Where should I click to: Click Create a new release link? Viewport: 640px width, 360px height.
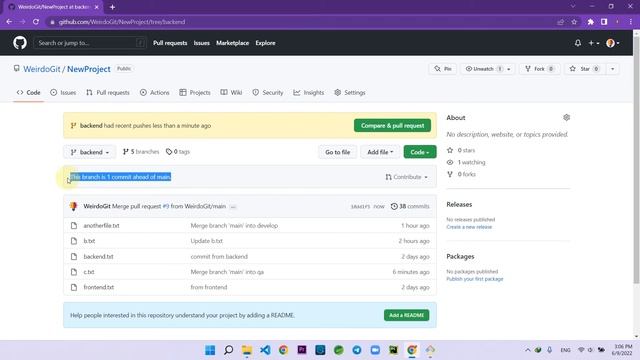tap(469, 227)
